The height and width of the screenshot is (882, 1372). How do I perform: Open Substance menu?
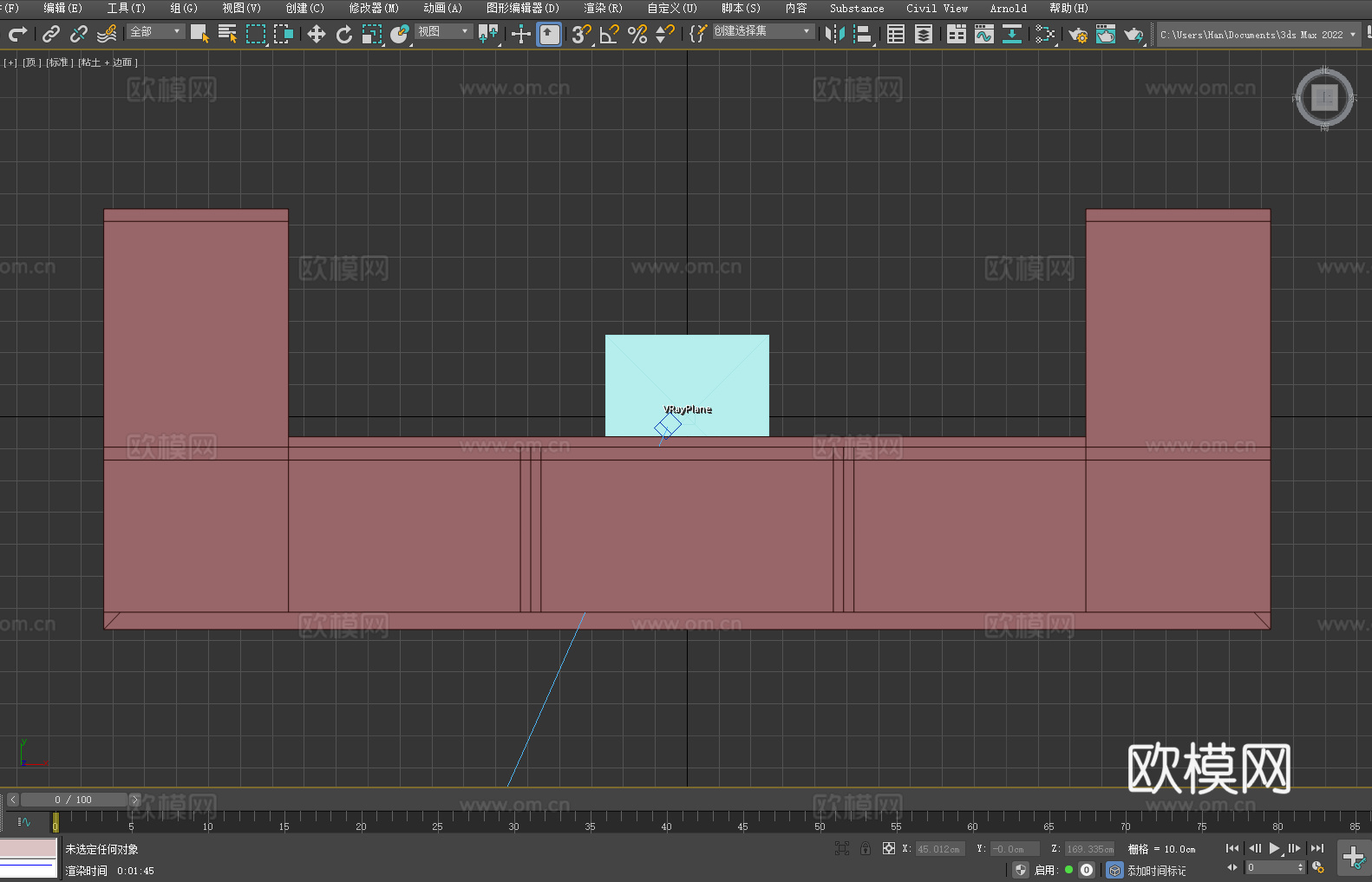(x=857, y=8)
